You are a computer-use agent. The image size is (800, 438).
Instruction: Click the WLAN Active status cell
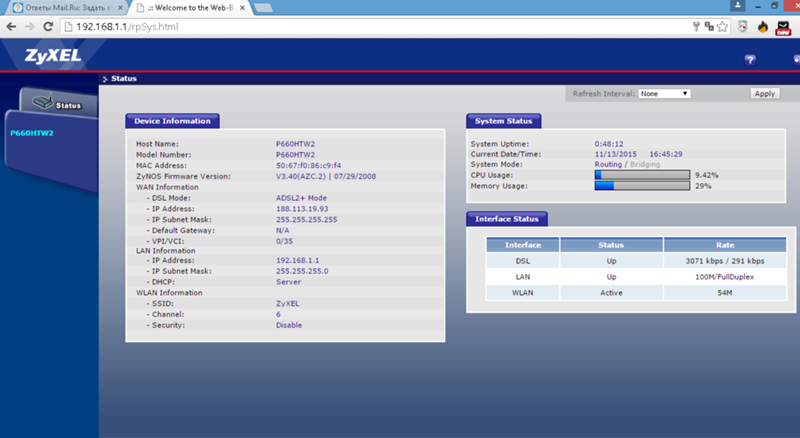pos(611,293)
